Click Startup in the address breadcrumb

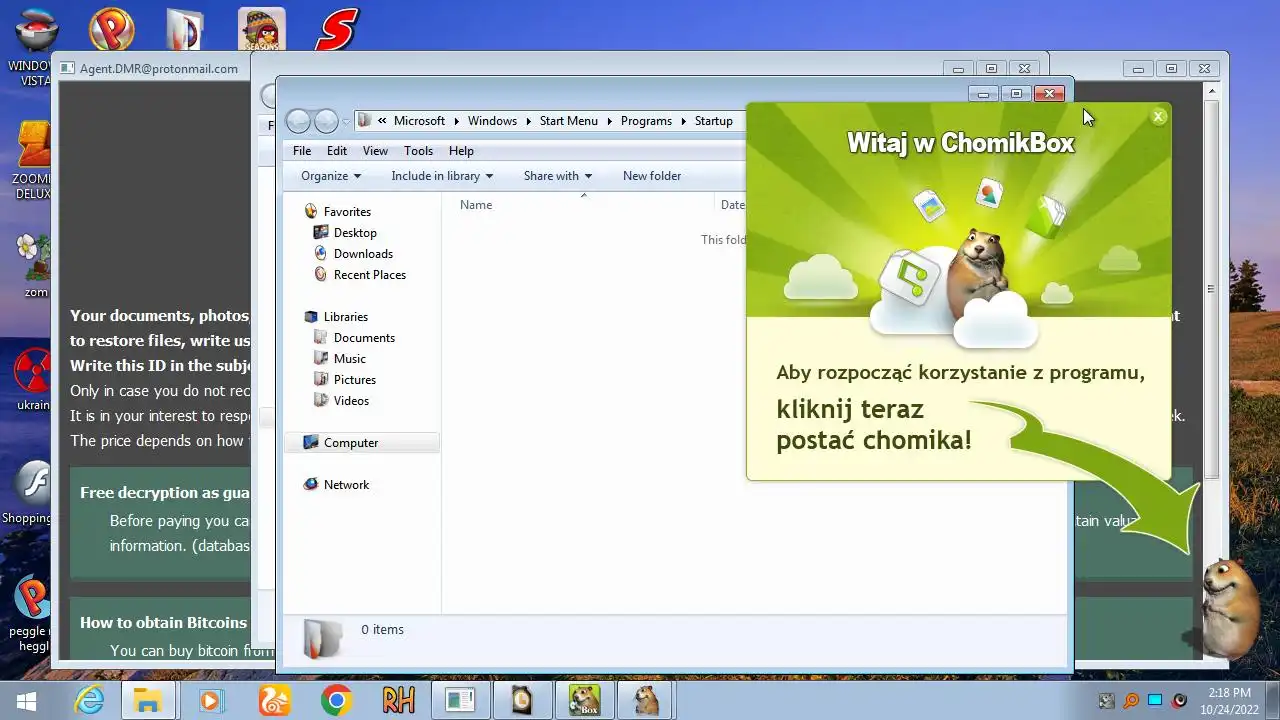(714, 121)
